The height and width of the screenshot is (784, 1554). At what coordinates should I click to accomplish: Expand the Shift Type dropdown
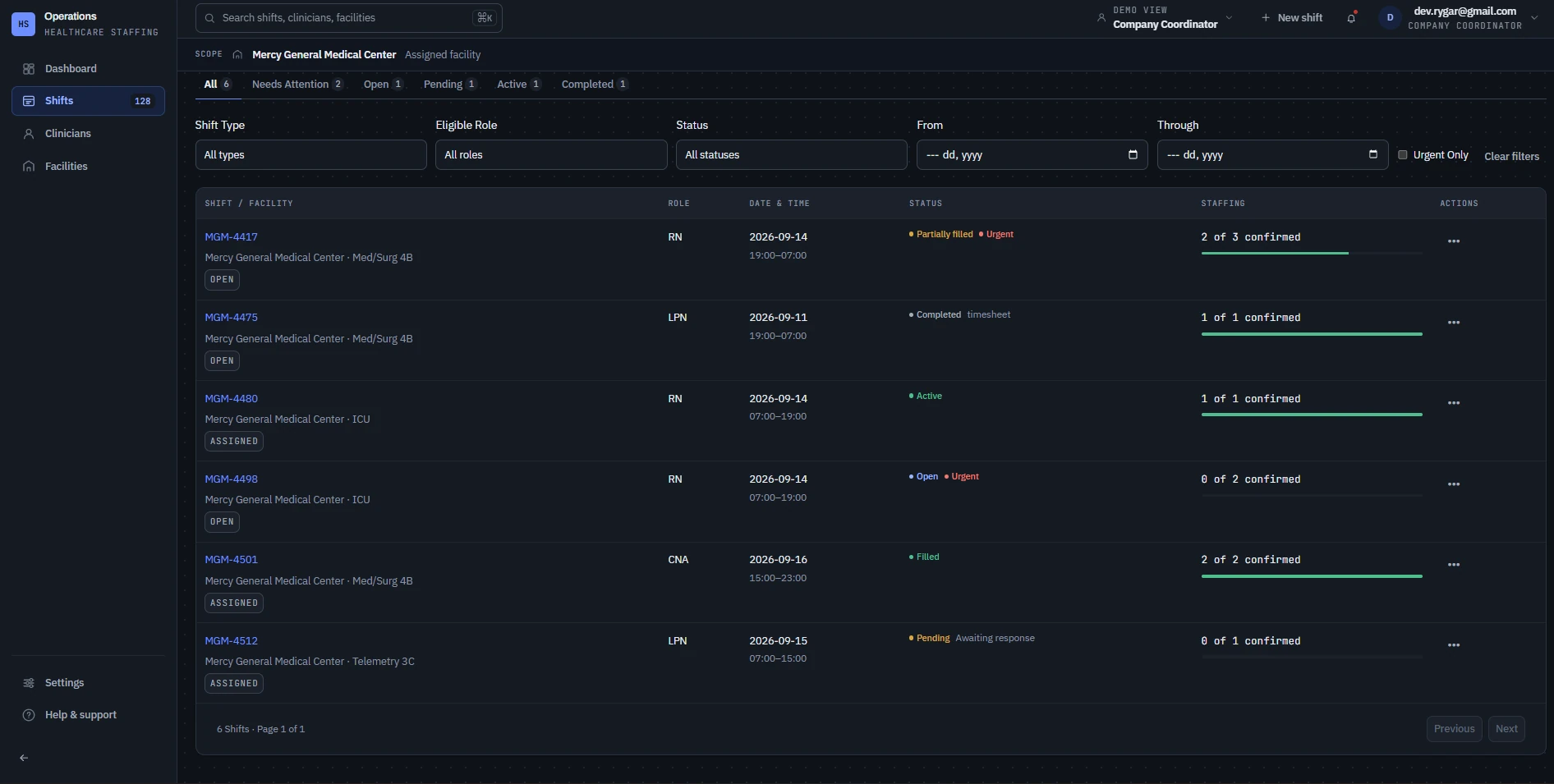pos(310,154)
